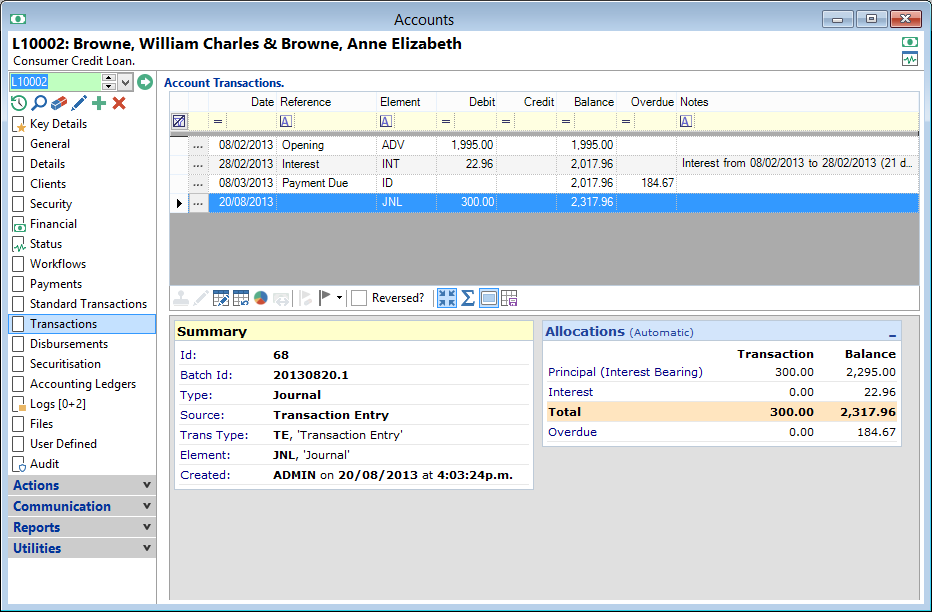Image resolution: width=932 pixels, height=612 pixels.
Task: Click the green go arrow beside account code
Action: click(144, 82)
